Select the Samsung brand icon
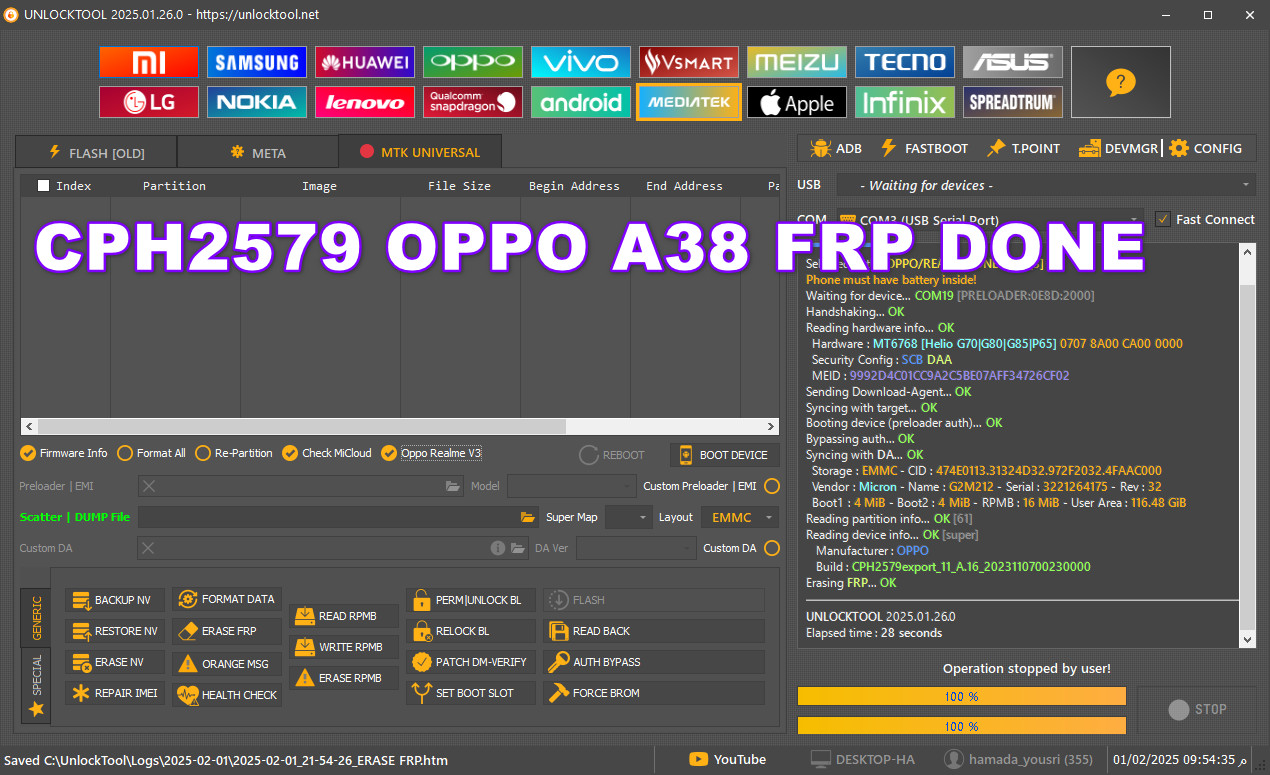This screenshot has width=1270, height=775. click(257, 62)
